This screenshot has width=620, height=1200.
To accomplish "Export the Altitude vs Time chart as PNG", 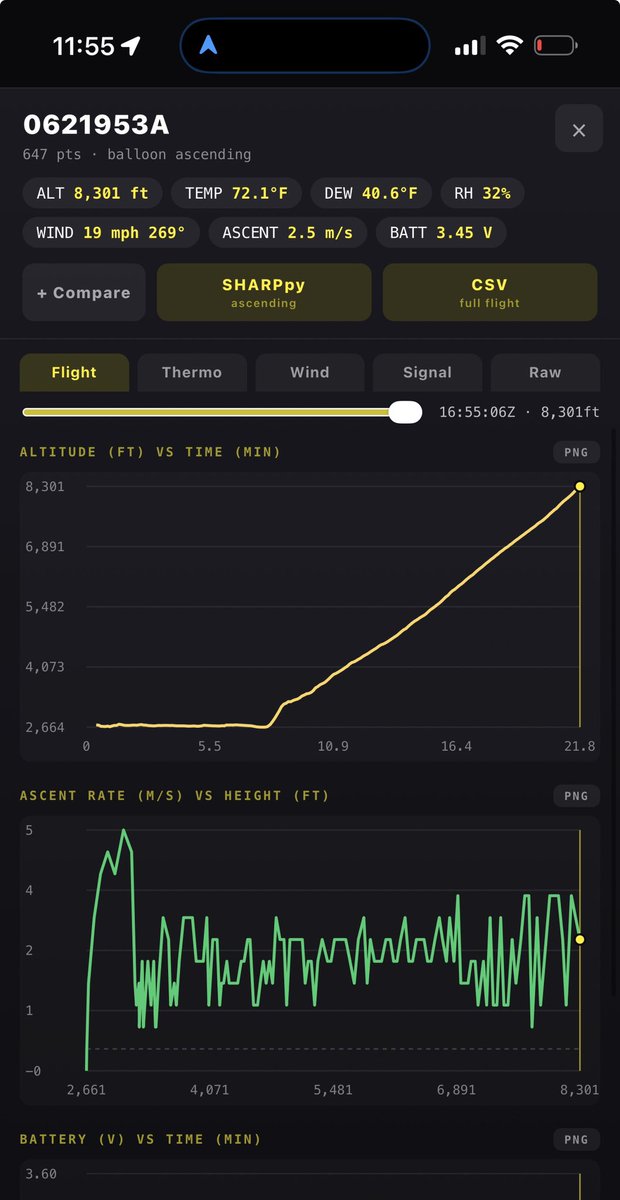I will [576, 452].
